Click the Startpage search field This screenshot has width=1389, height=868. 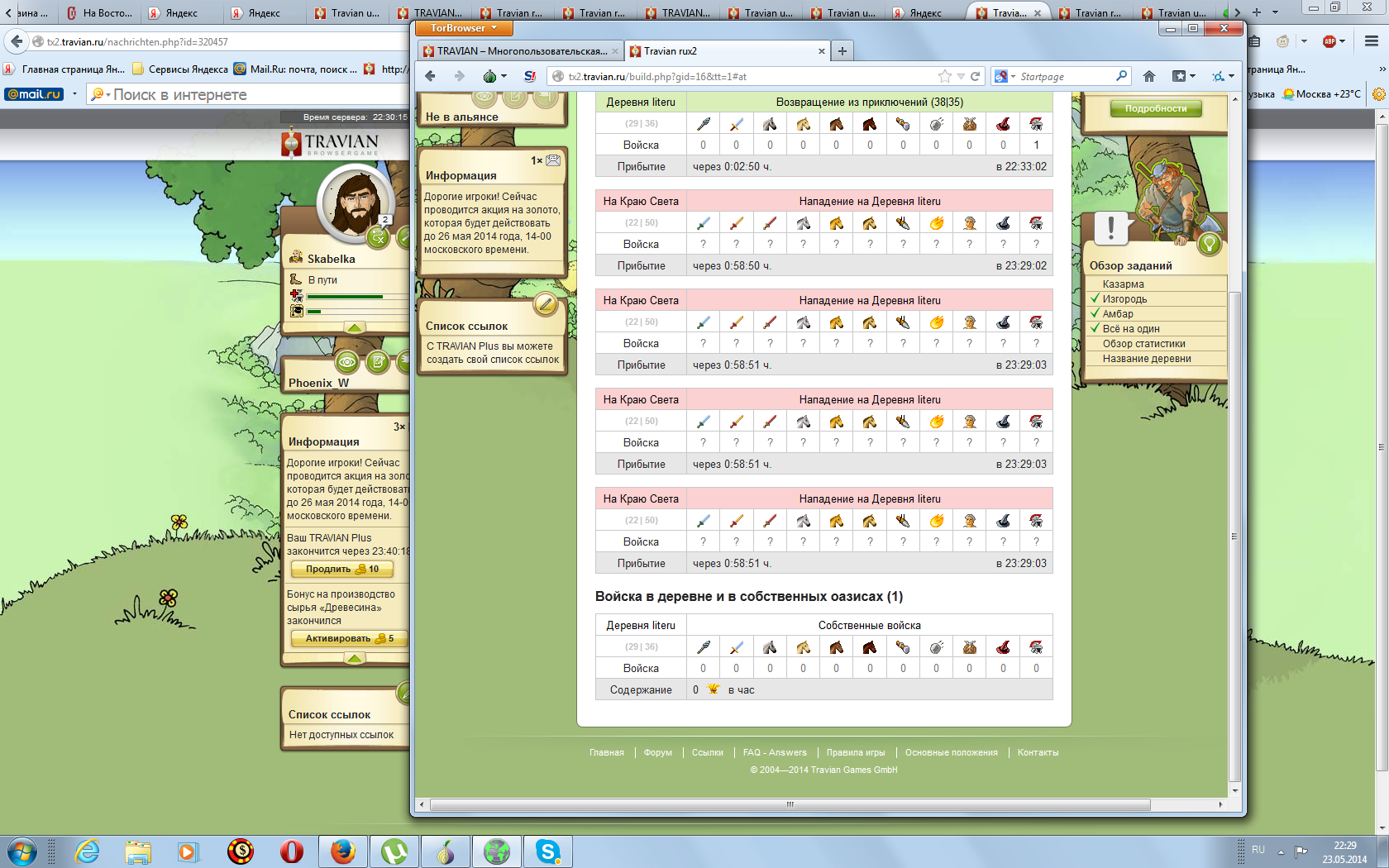click(x=1065, y=76)
